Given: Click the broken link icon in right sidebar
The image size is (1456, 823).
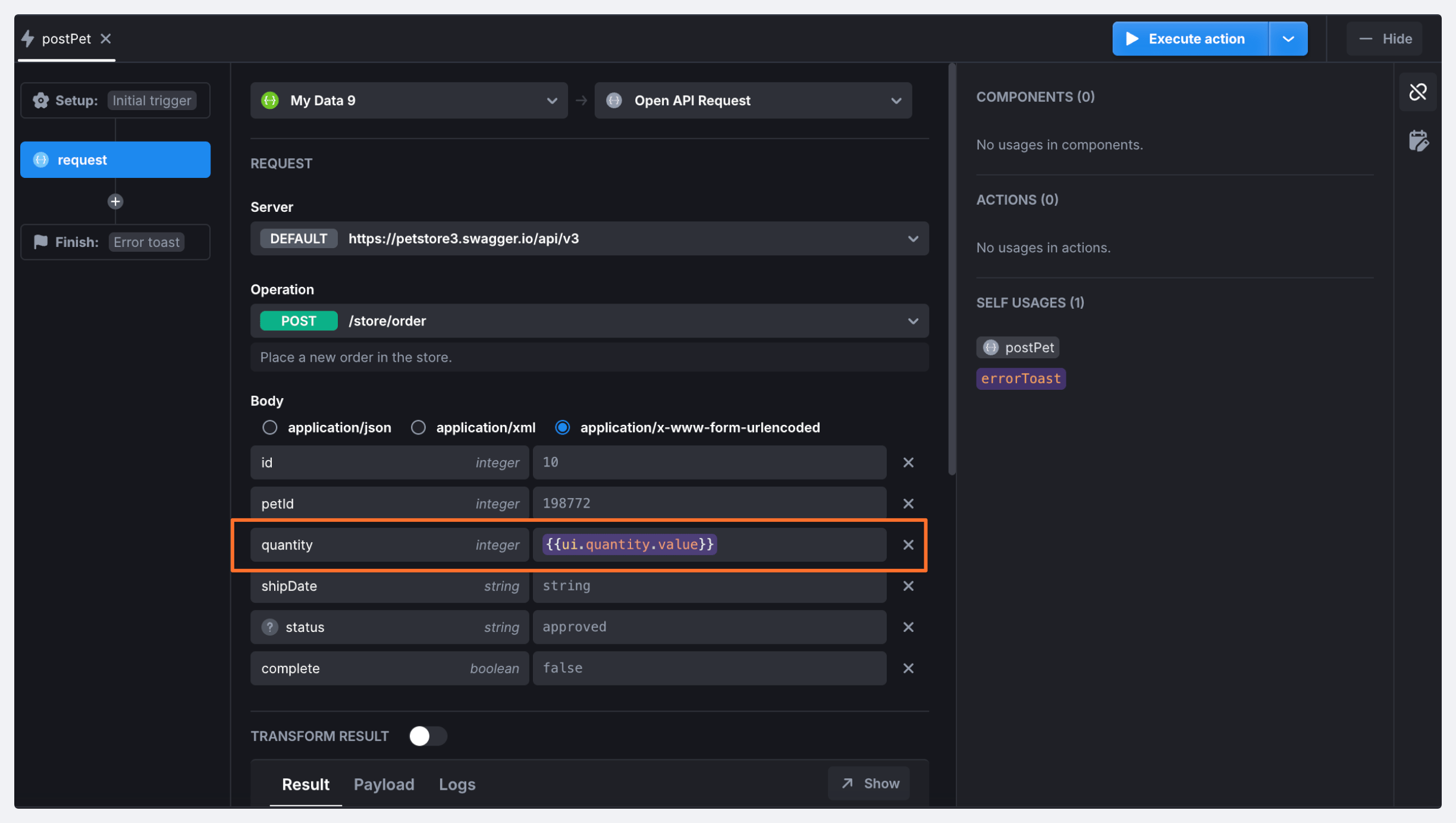Looking at the screenshot, I should point(1418,92).
